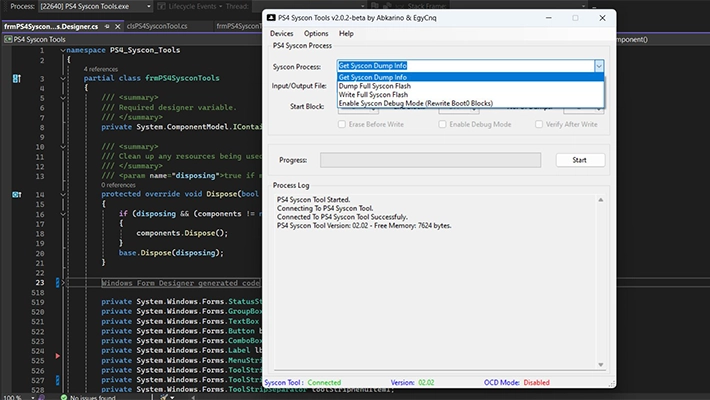
Task: Collapse the partial class frmPS4SysconTools block
Action: [63, 78]
